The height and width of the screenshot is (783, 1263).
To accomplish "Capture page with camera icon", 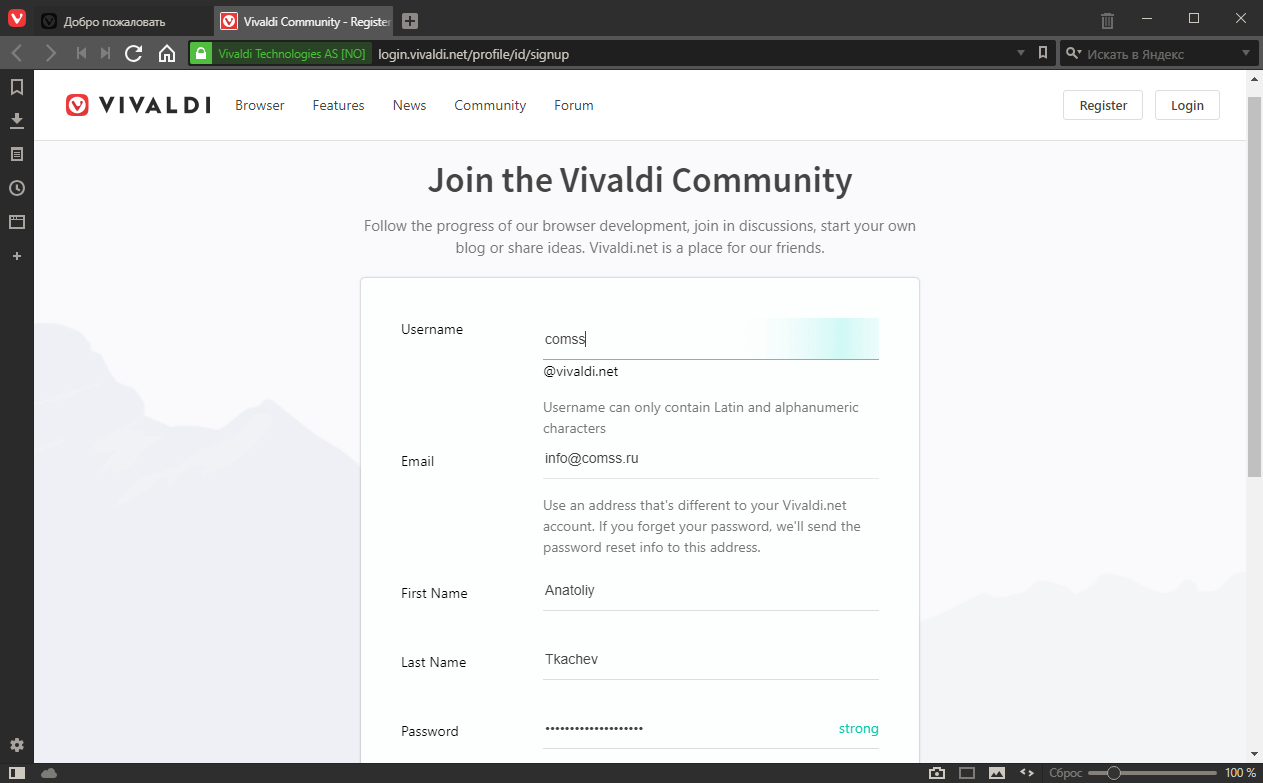I will [x=937, y=773].
